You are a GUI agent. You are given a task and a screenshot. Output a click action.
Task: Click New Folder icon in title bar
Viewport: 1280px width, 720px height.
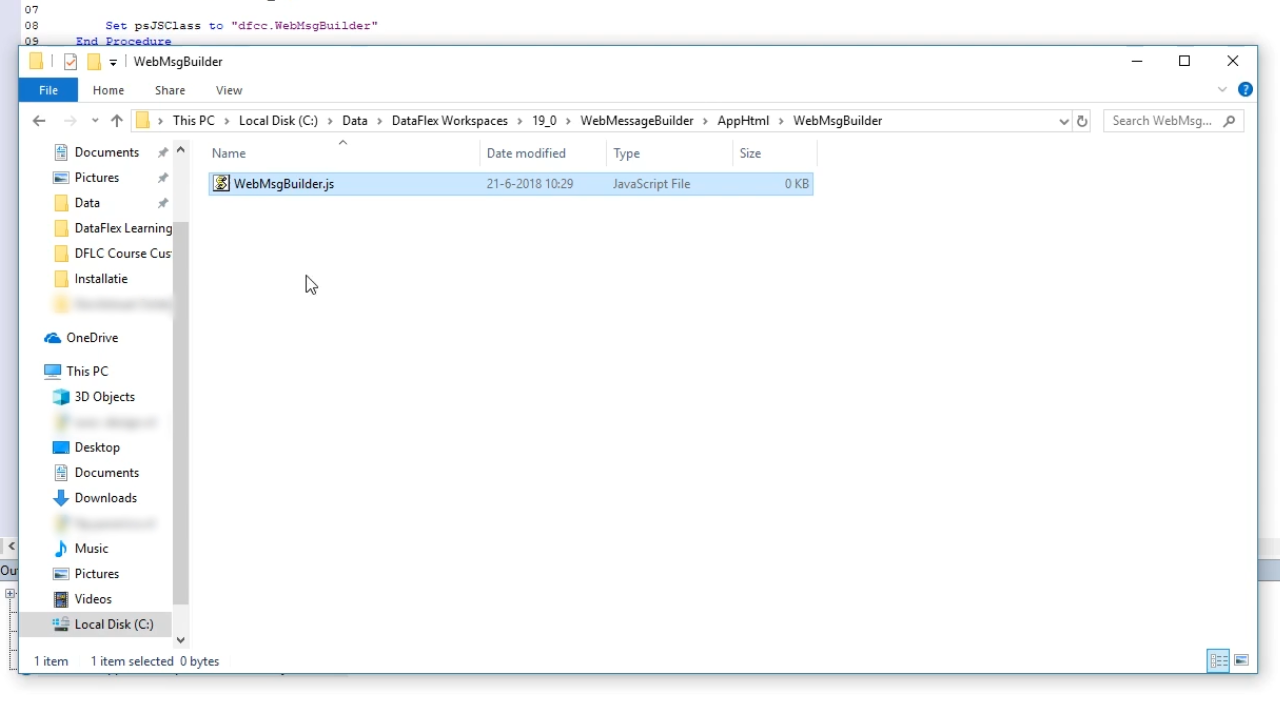tap(94, 62)
